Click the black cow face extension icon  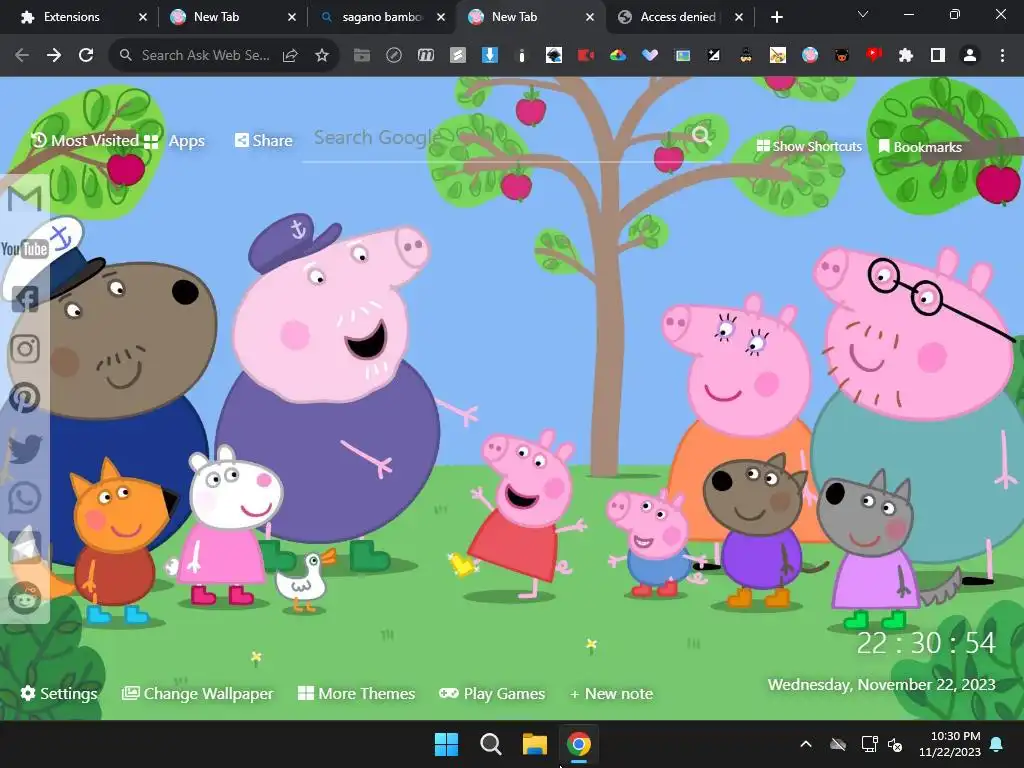842,56
